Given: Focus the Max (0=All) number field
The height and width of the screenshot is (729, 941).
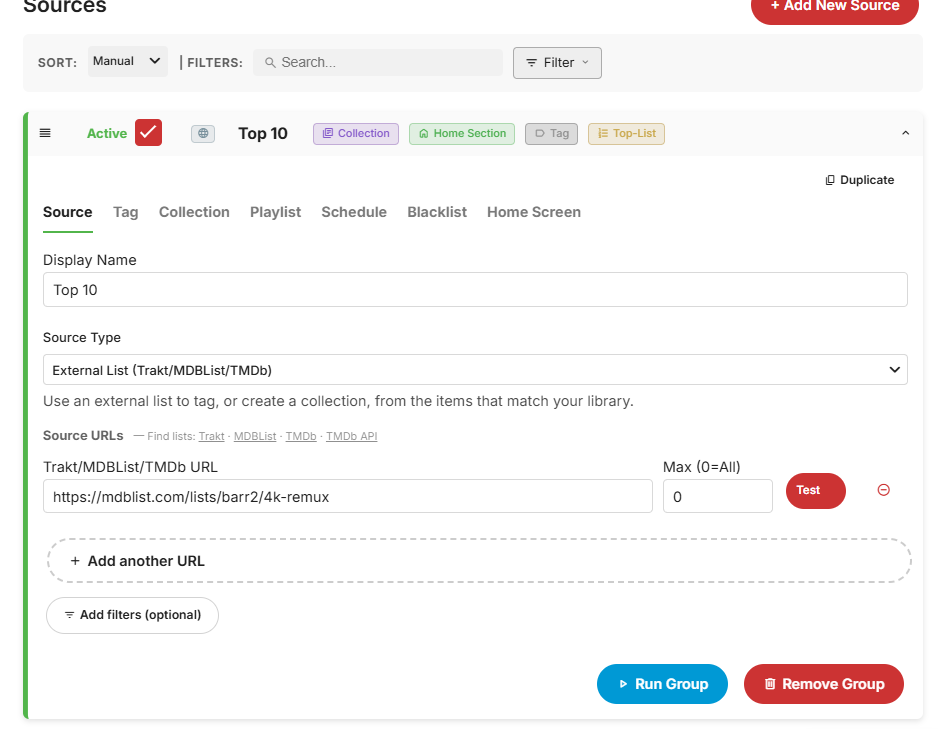Looking at the screenshot, I should [x=718, y=496].
